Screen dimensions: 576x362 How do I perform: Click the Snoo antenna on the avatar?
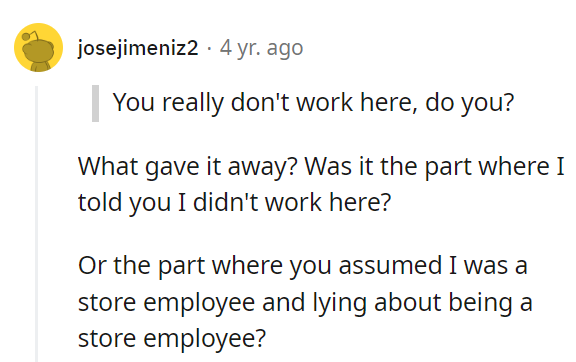pos(30,36)
